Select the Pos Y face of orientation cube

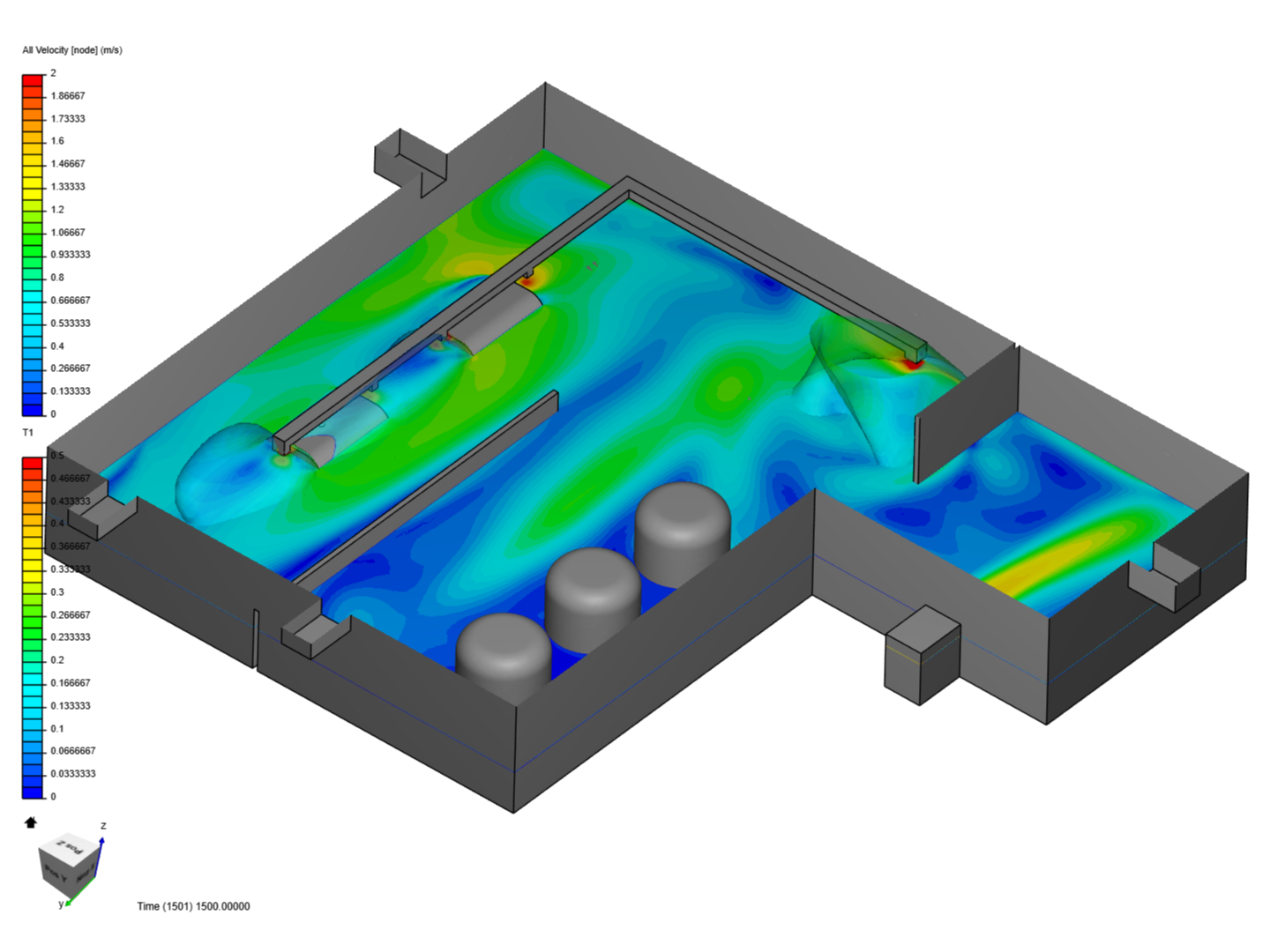(x=54, y=873)
